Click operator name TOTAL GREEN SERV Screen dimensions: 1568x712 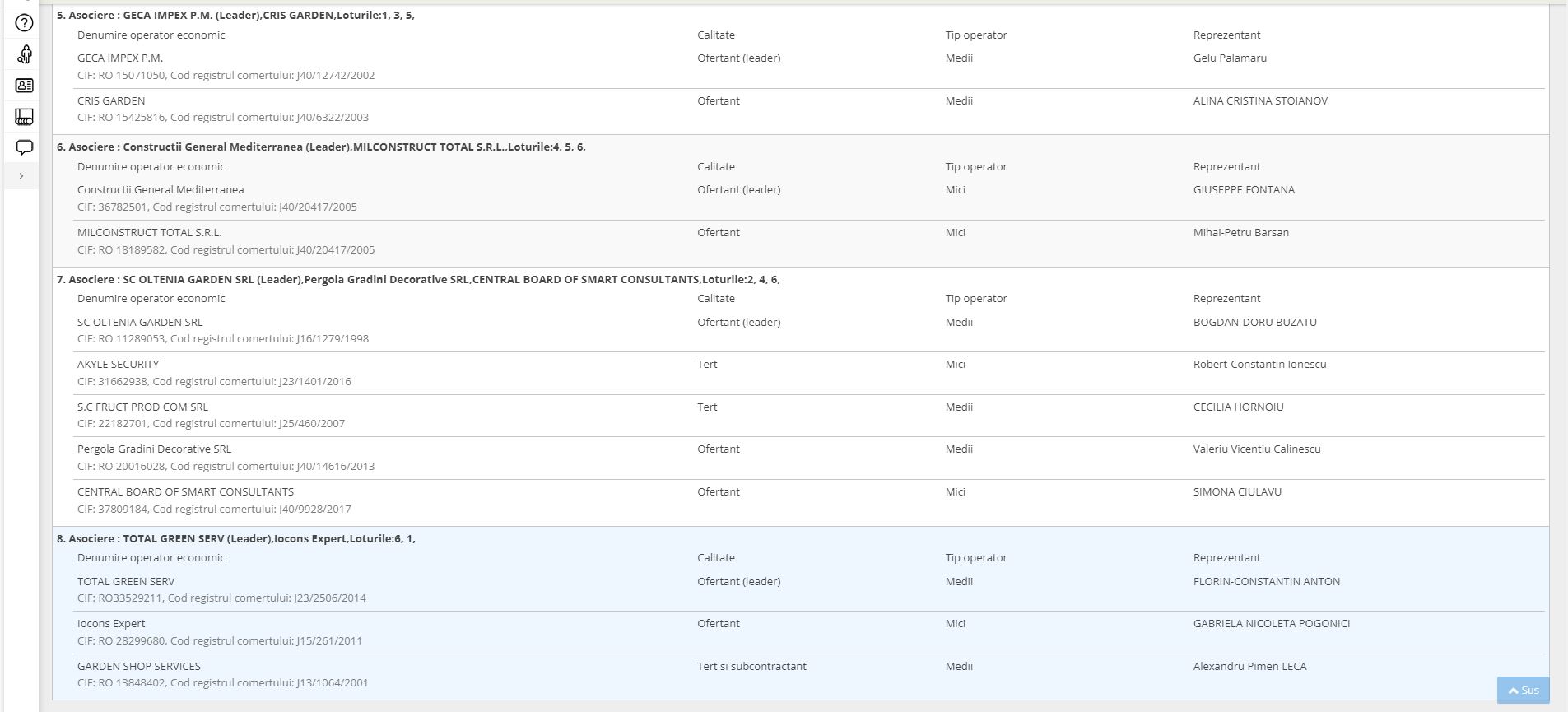click(126, 581)
